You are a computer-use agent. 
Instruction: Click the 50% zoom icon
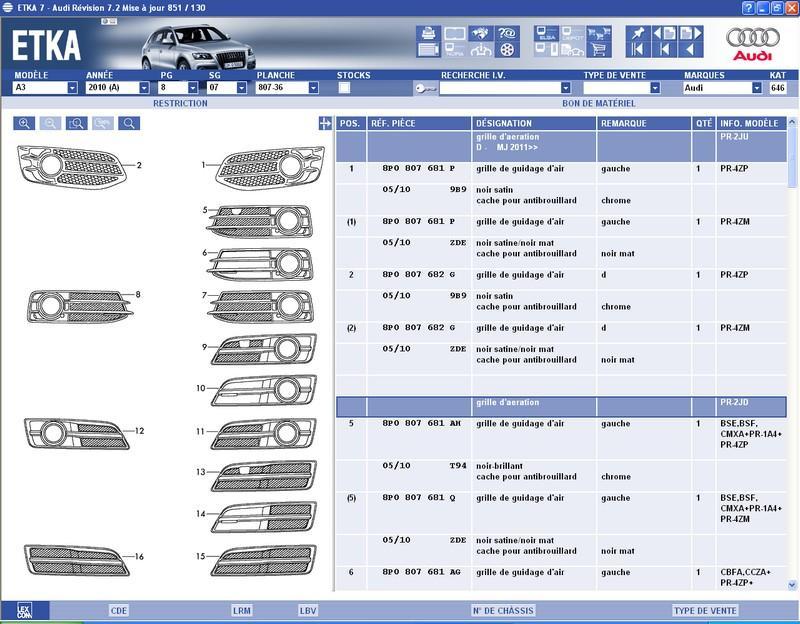click(103, 123)
